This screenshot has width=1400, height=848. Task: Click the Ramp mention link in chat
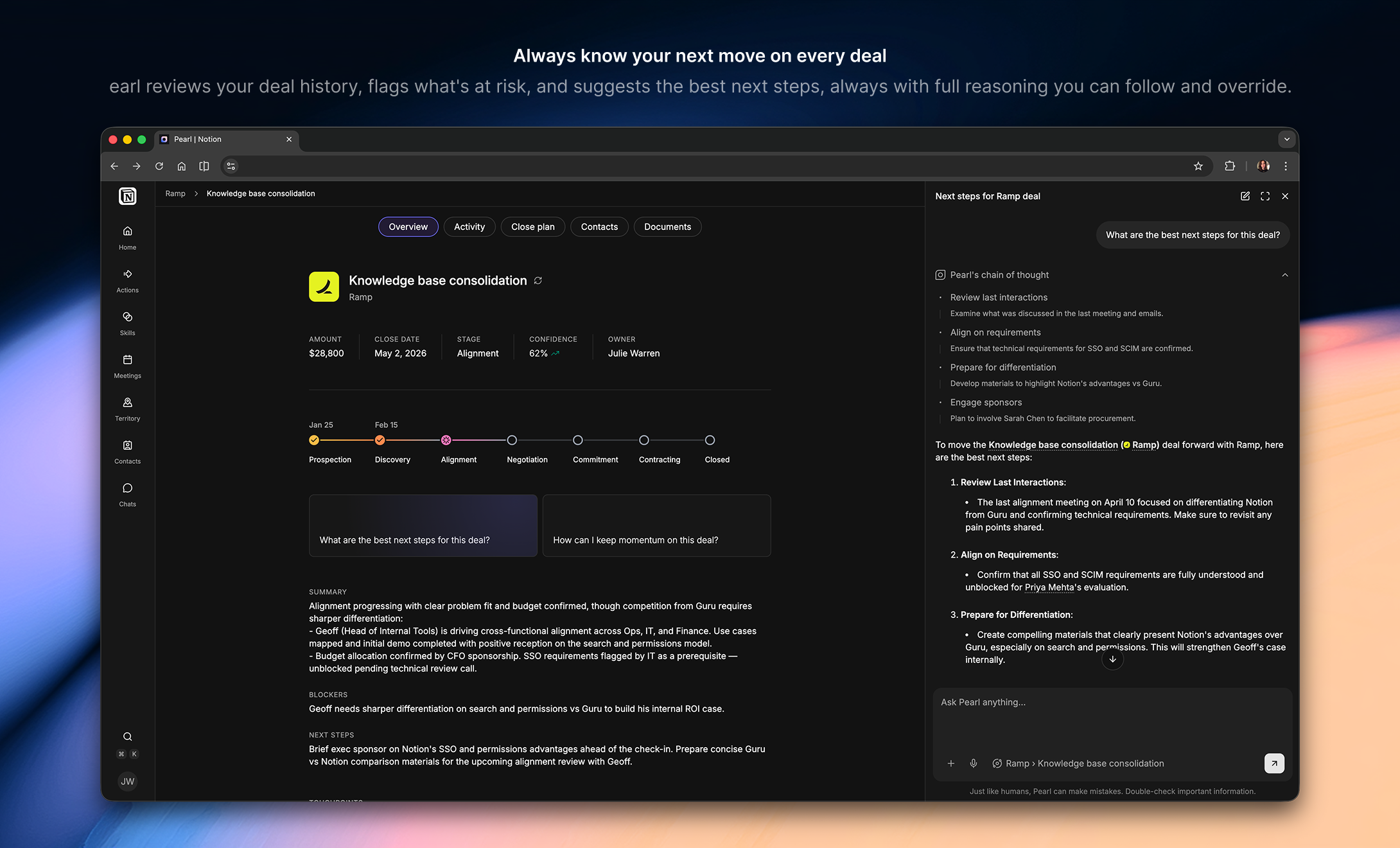(1141, 445)
